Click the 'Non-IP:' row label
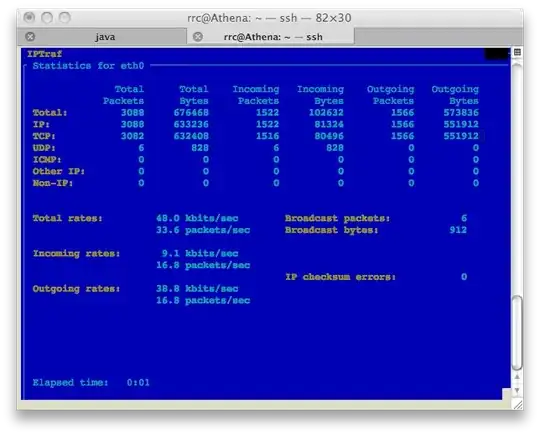 pos(53,183)
